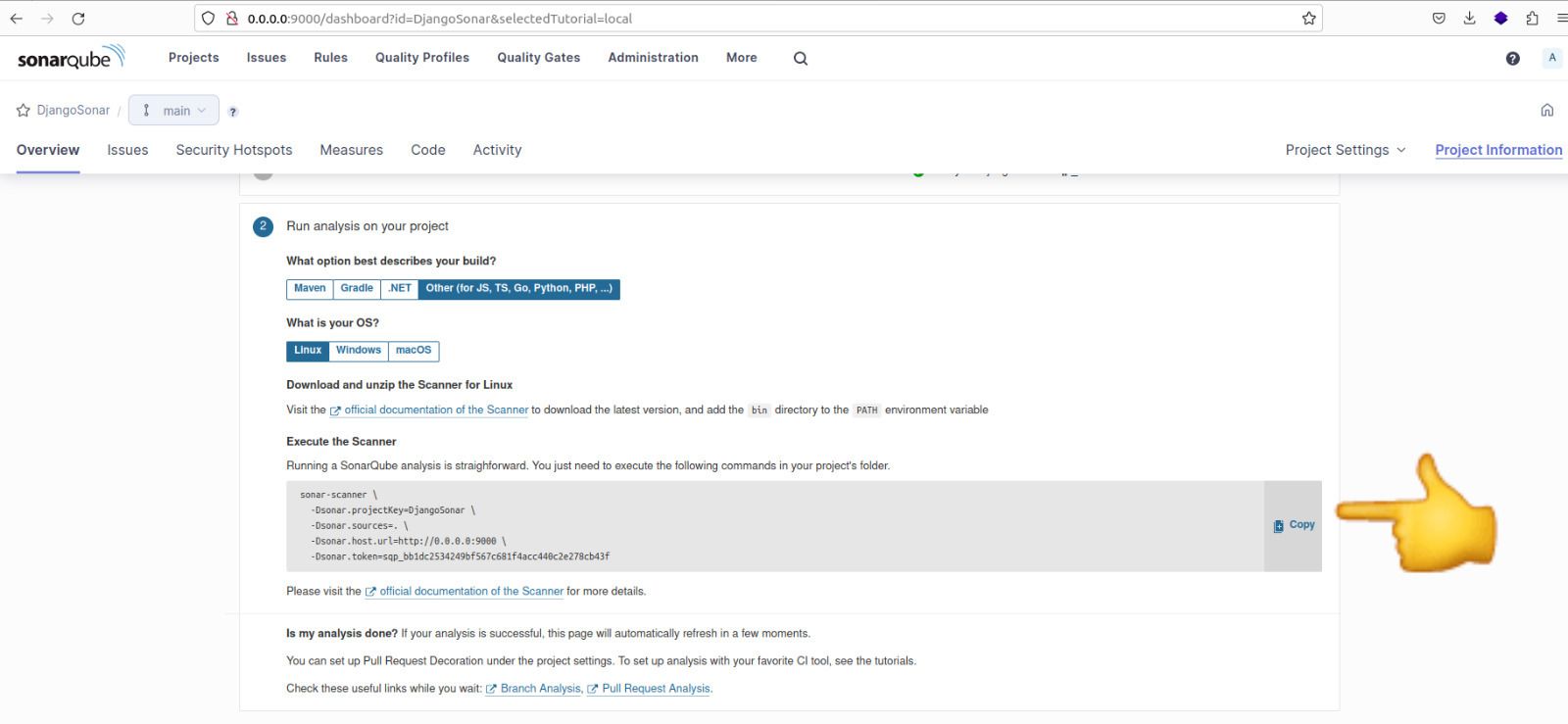
Task: Switch to the Code tab
Action: click(428, 150)
